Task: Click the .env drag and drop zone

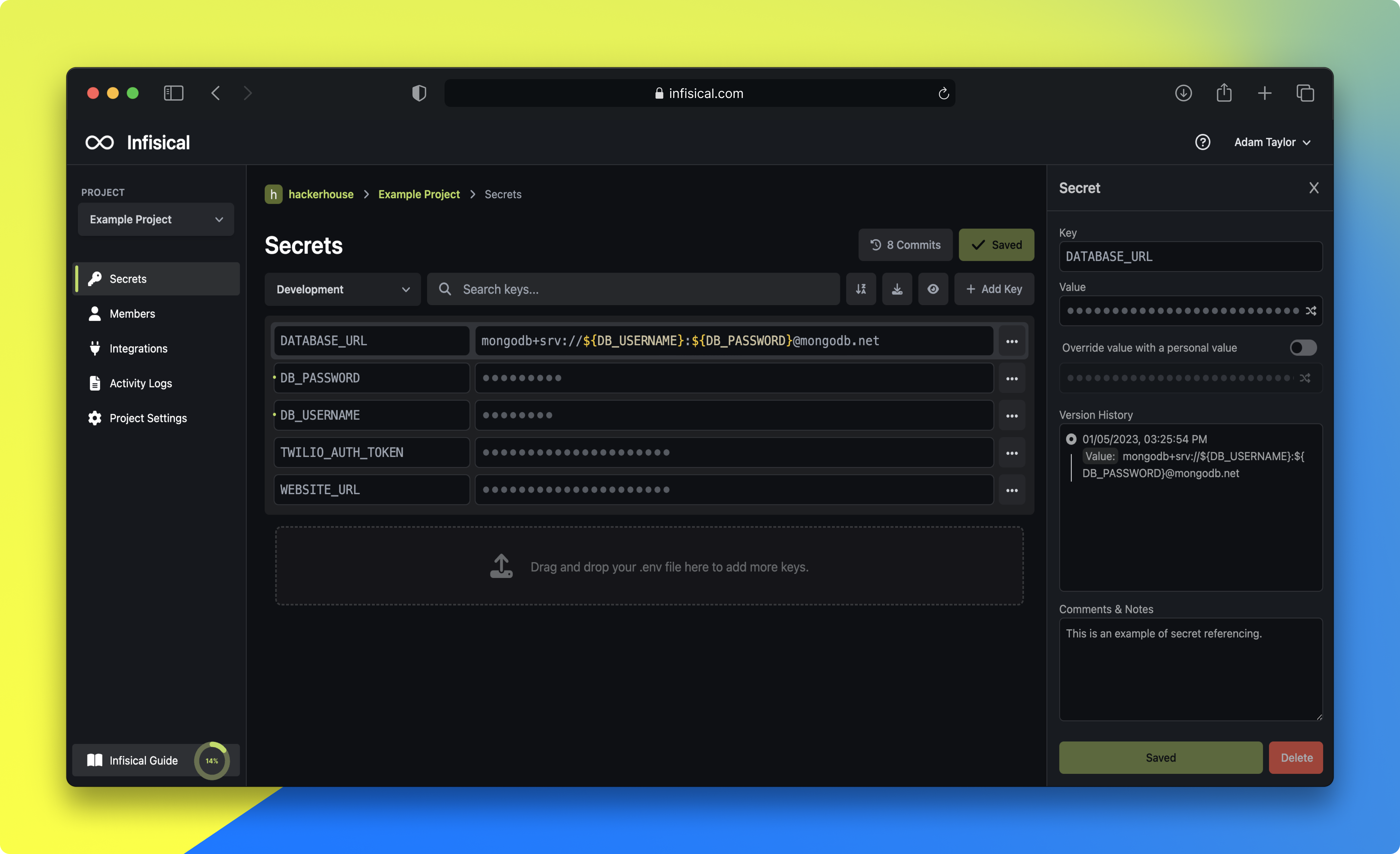Action: 649,566
